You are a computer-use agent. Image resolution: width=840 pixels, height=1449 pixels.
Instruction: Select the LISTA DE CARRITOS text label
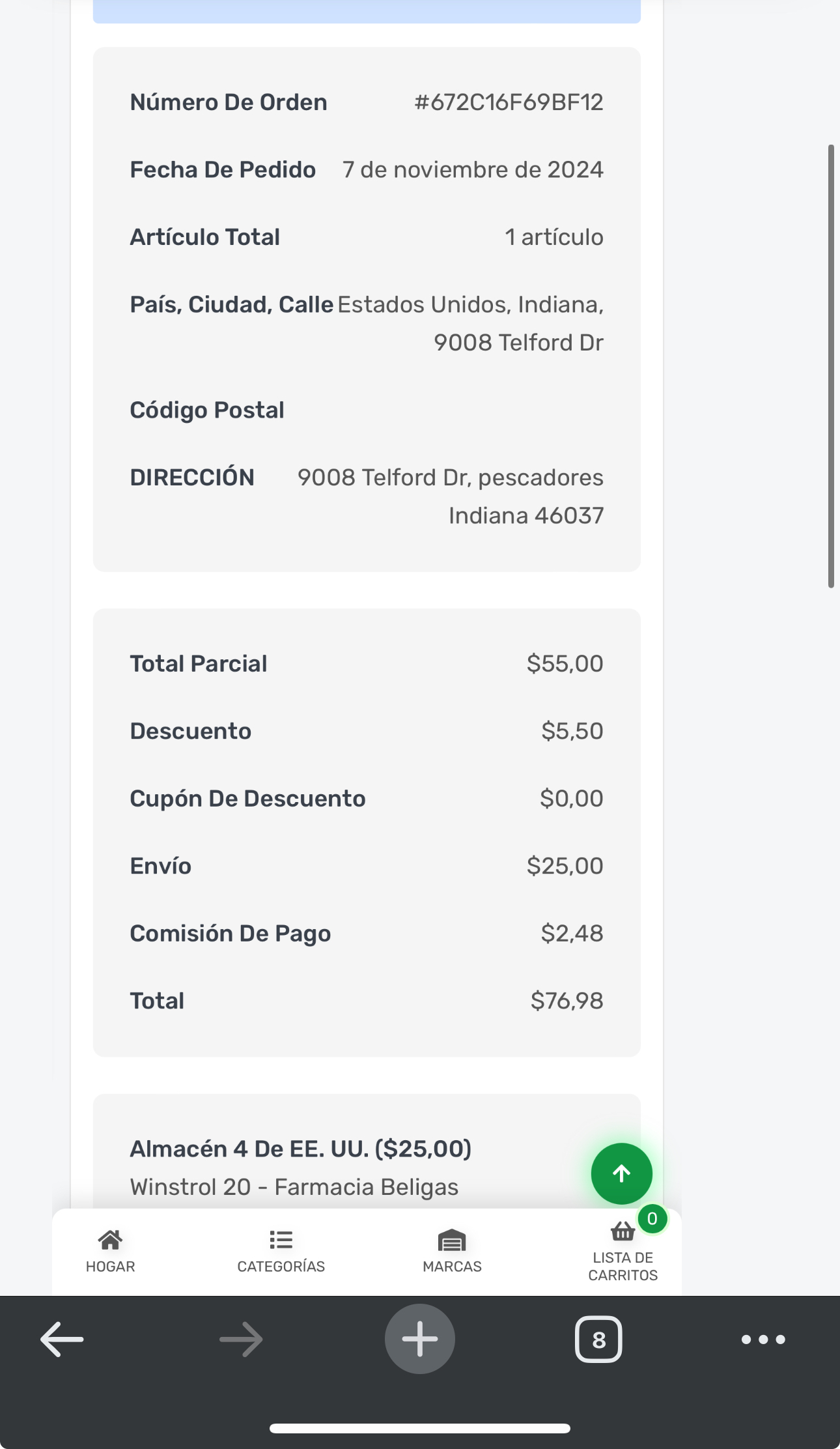(x=623, y=1267)
